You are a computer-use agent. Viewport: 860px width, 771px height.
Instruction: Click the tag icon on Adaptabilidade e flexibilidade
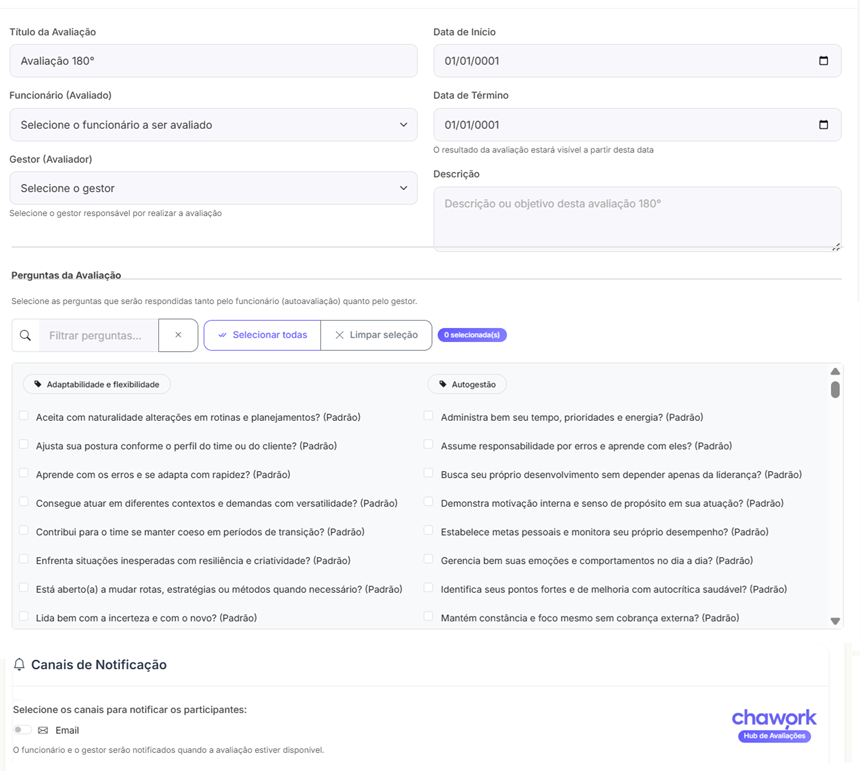(x=38, y=384)
